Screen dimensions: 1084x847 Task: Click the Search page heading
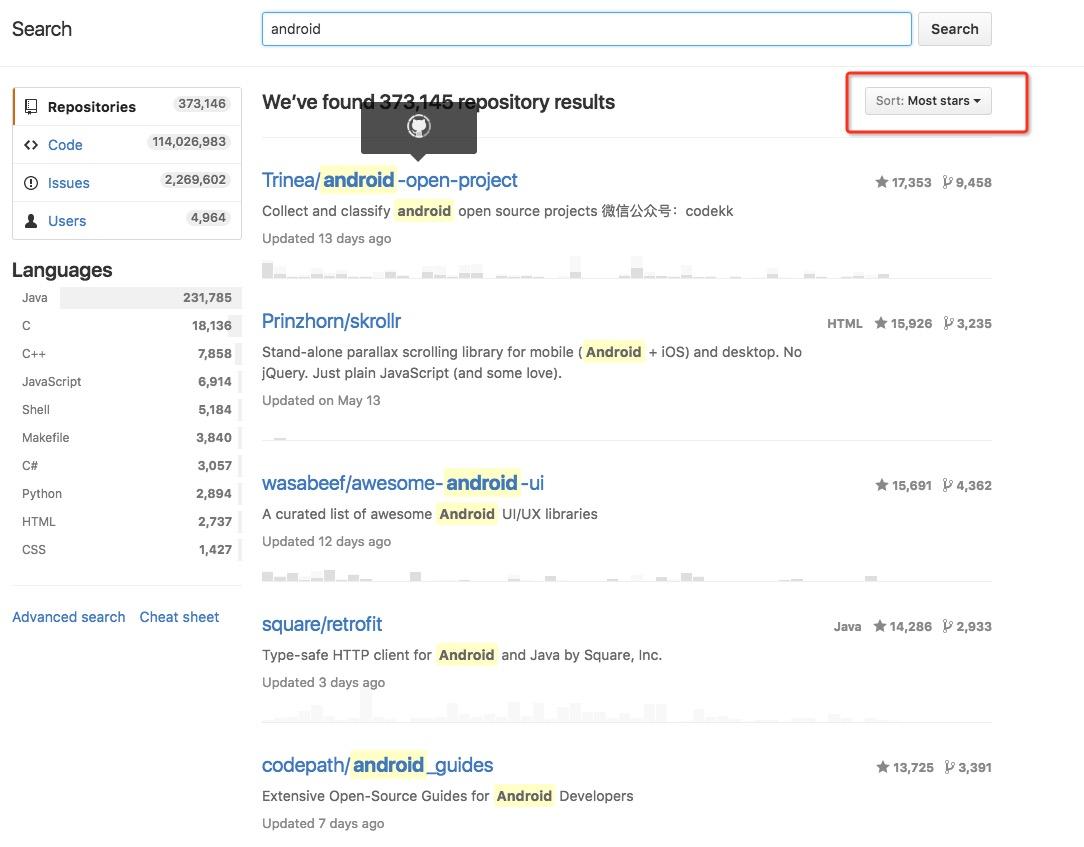pos(41,29)
